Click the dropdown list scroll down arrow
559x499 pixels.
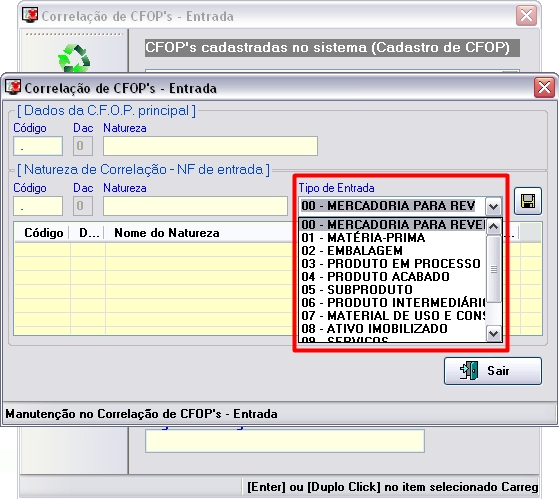[494, 334]
